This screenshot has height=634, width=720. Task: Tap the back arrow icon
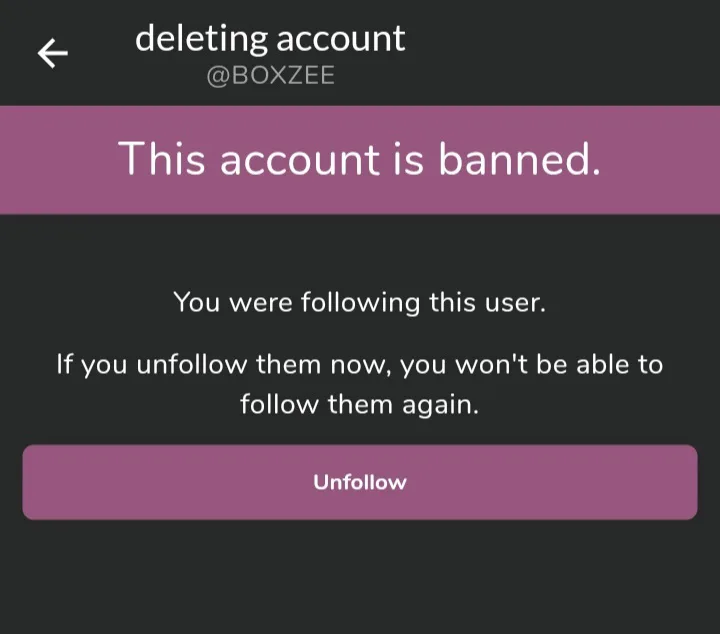pos(52,53)
